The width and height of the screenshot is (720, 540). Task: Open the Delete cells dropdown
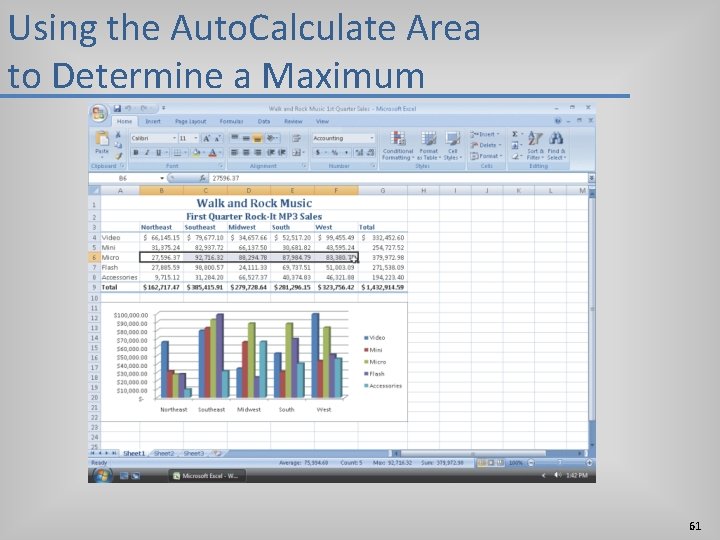[x=486, y=145]
